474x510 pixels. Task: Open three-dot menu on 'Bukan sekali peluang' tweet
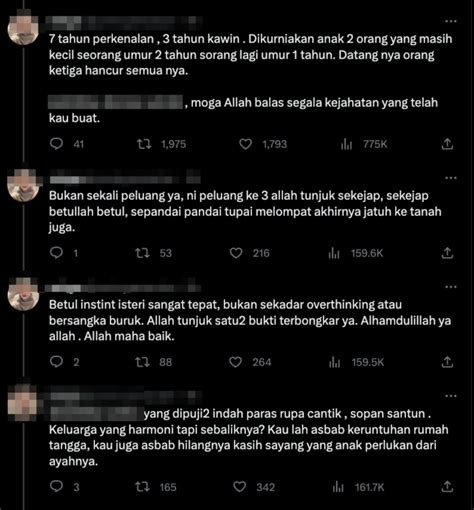click(x=451, y=178)
